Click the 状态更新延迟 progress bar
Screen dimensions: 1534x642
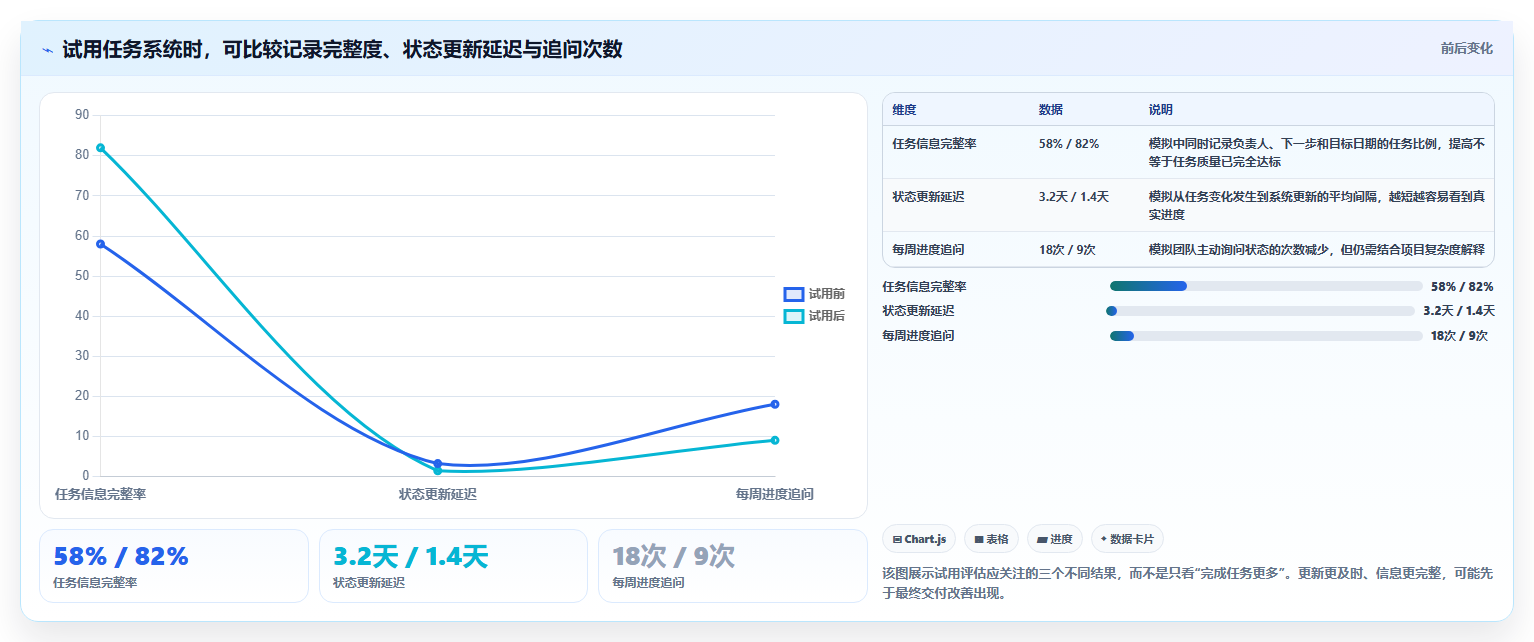point(1260,311)
